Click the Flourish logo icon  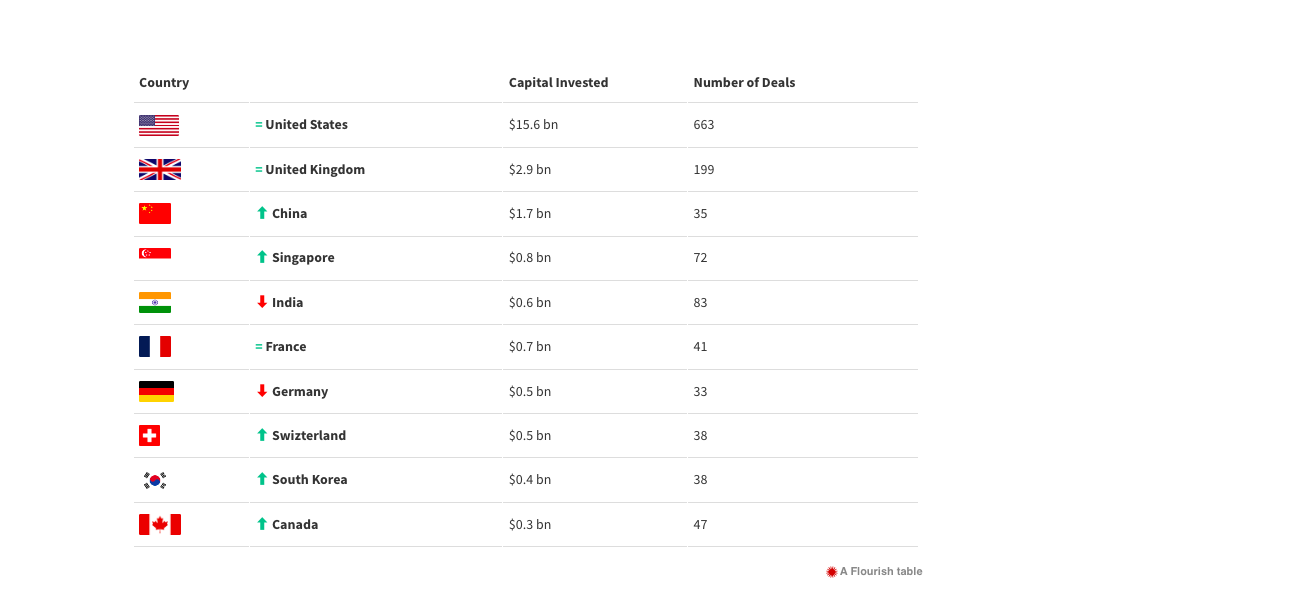coord(831,572)
